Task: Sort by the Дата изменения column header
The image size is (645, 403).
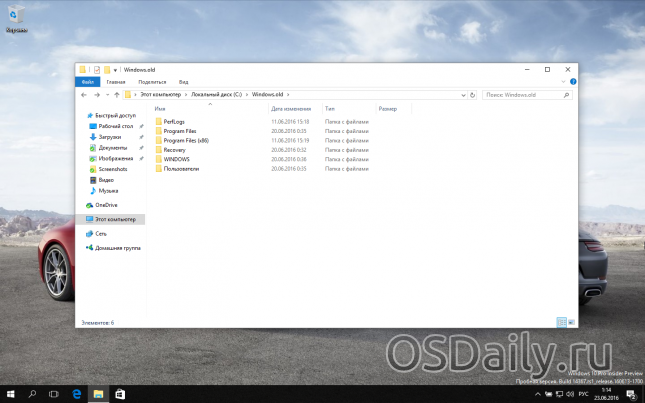Action: [x=291, y=108]
